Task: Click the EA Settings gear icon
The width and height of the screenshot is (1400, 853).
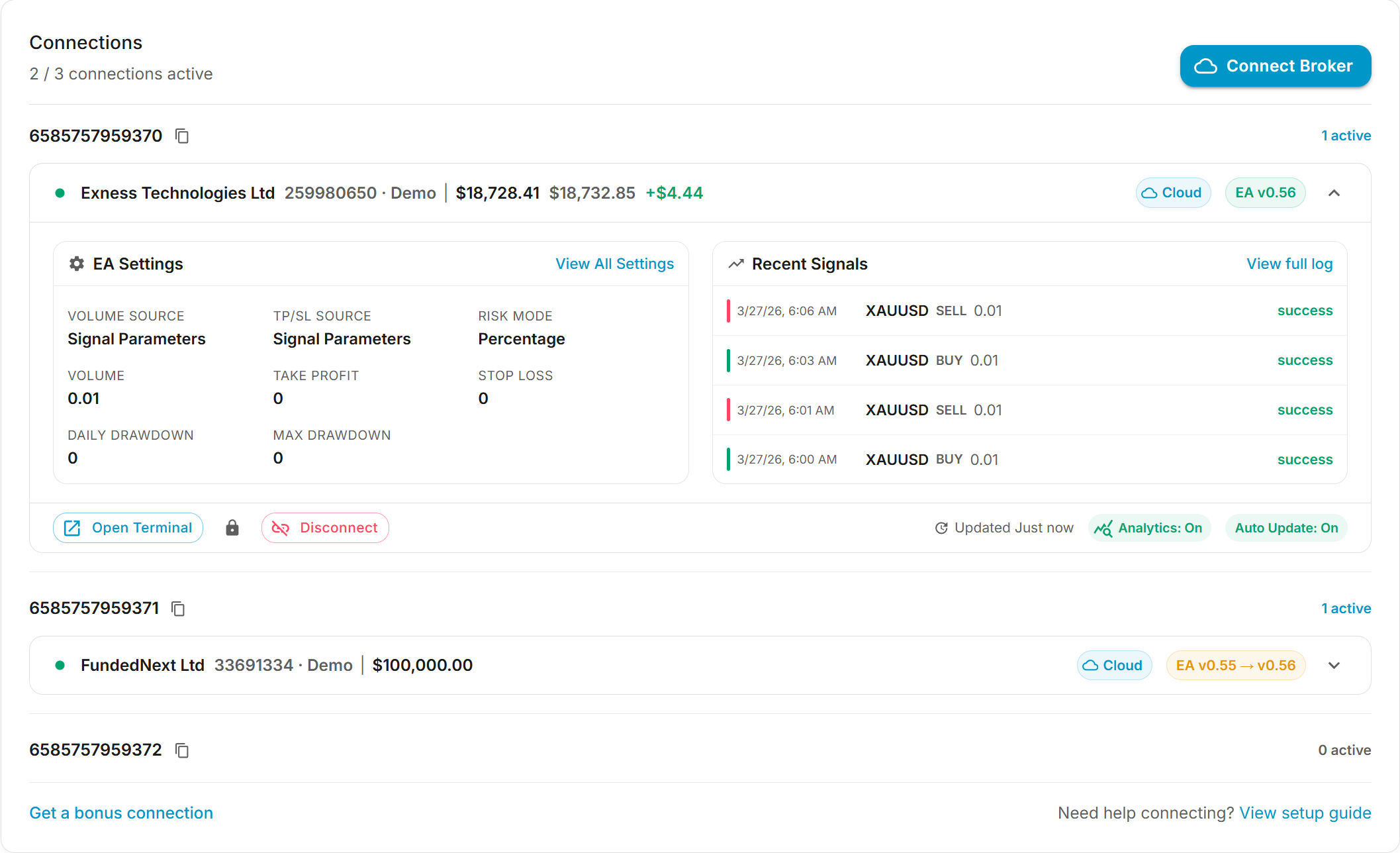Action: pyautogui.click(x=76, y=264)
